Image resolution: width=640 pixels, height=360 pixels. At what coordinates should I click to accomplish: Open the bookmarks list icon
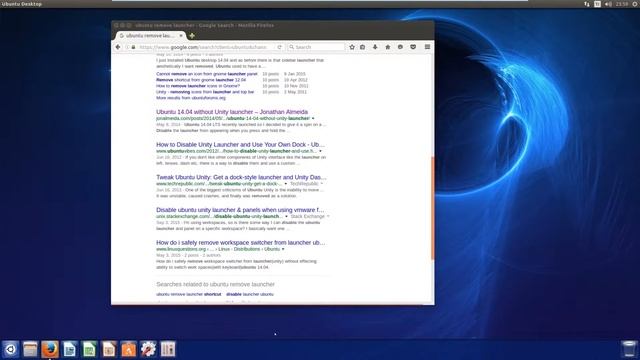click(x=362, y=47)
